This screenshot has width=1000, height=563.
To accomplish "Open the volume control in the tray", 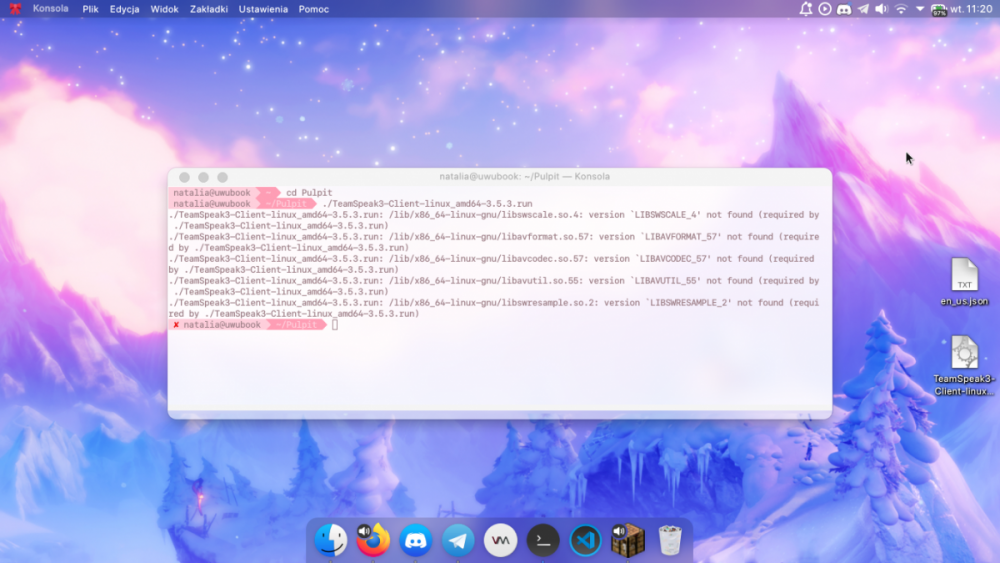I will click(x=881, y=9).
